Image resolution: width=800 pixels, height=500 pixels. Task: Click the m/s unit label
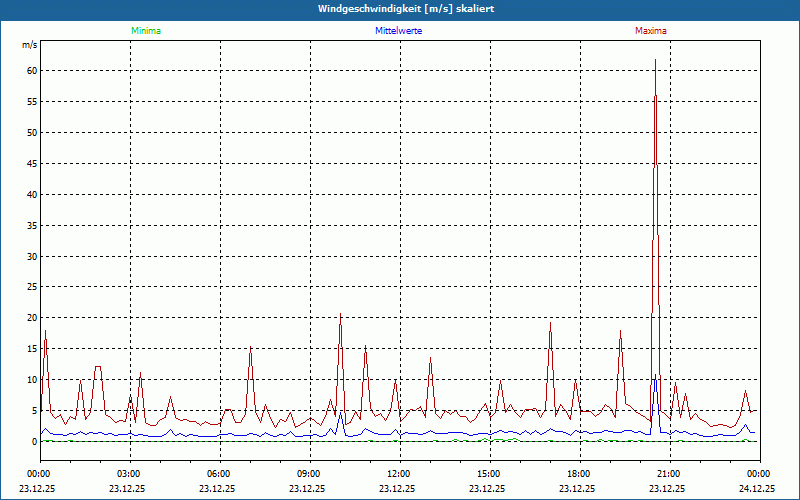[x=29, y=45]
